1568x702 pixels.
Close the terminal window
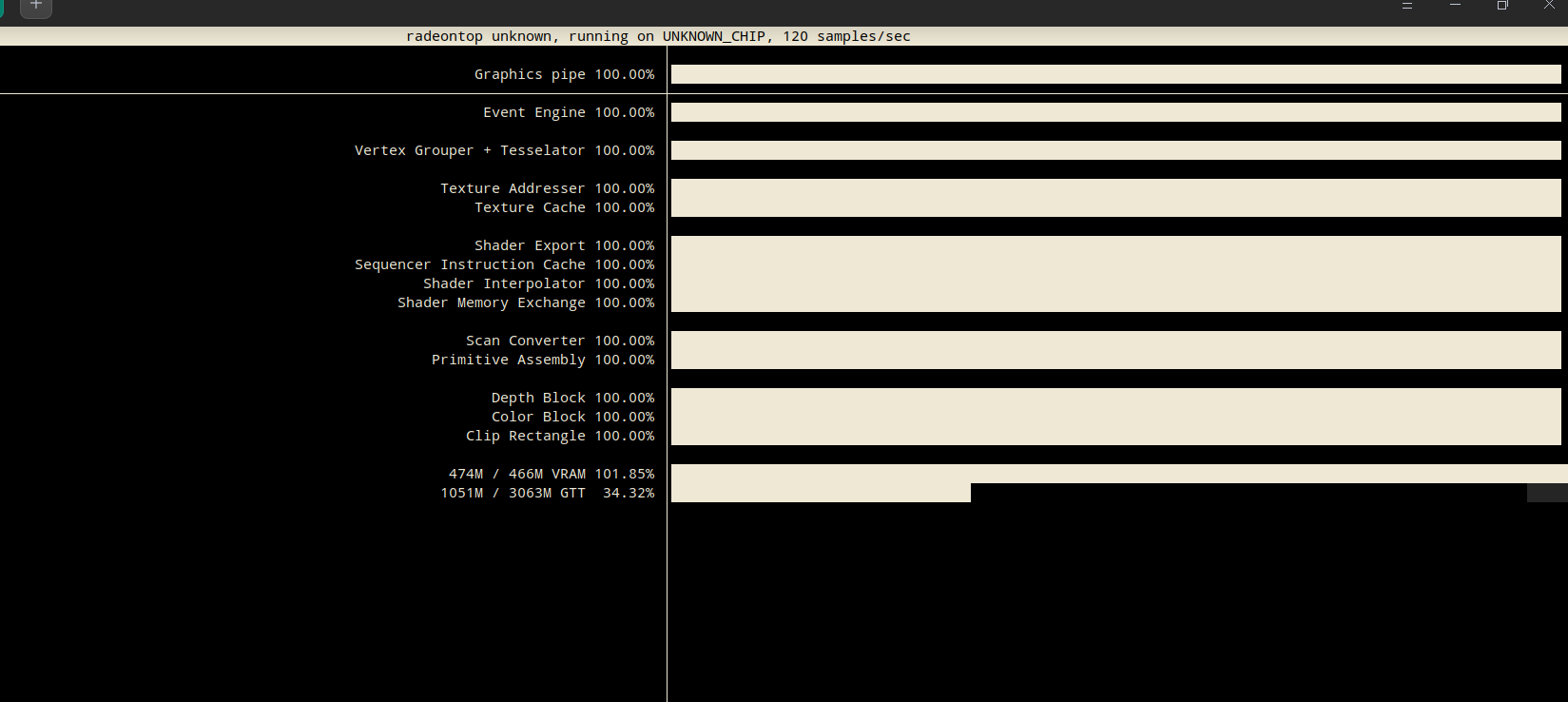coord(1549,6)
